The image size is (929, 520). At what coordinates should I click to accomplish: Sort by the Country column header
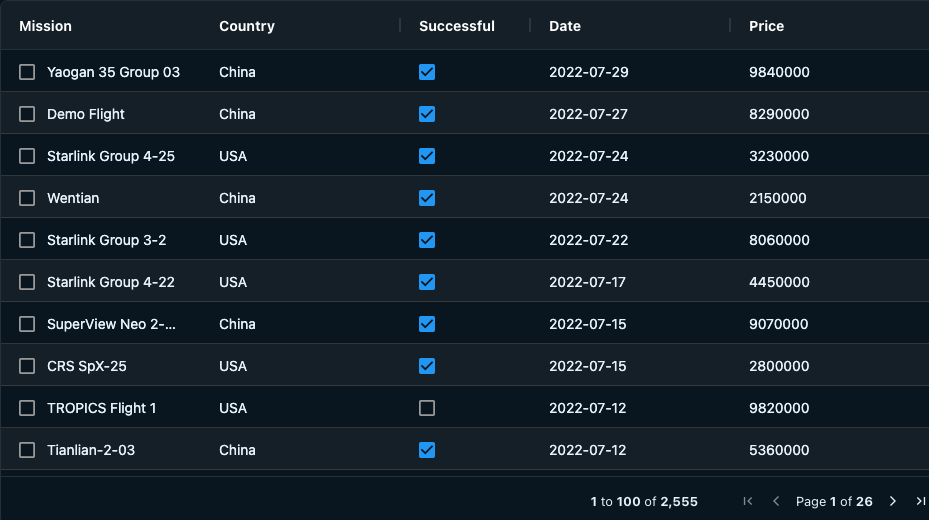pyautogui.click(x=247, y=26)
